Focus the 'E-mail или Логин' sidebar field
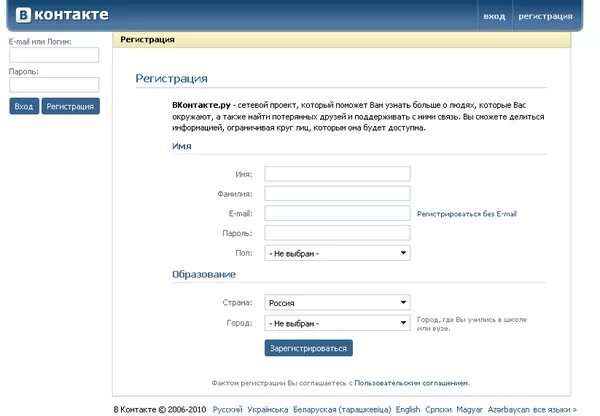This screenshot has width=600, height=416. 54,55
